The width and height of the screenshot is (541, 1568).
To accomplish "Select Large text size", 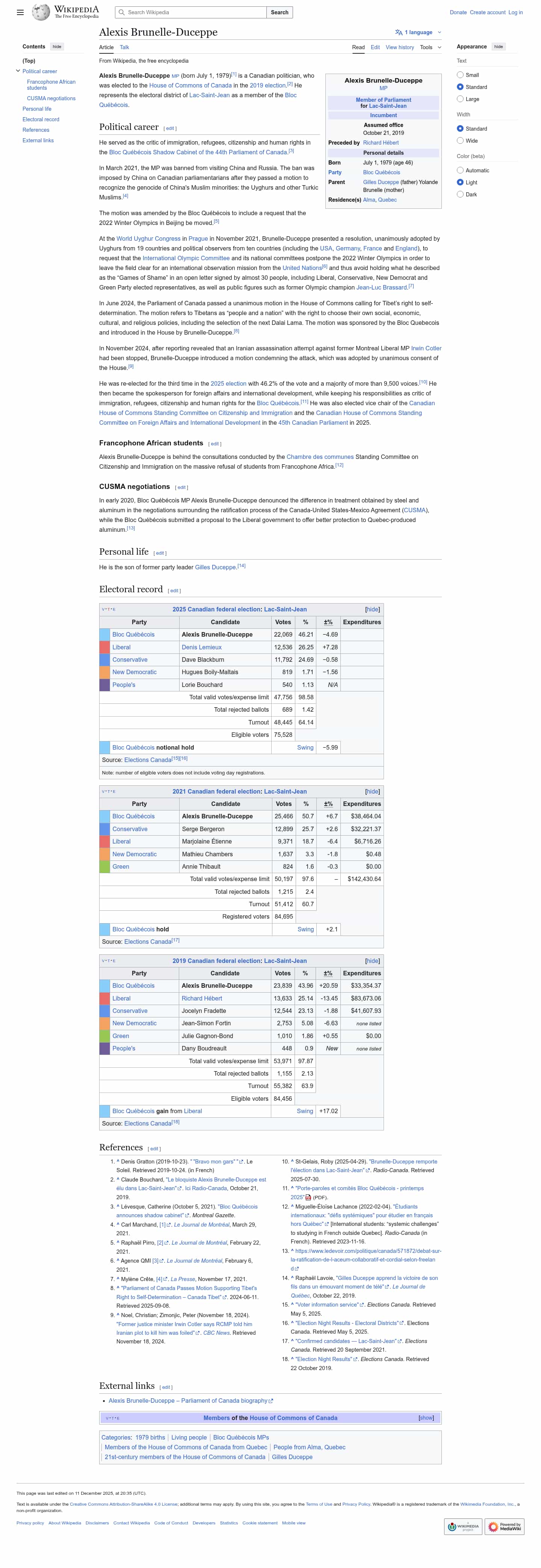I will click(x=460, y=99).
